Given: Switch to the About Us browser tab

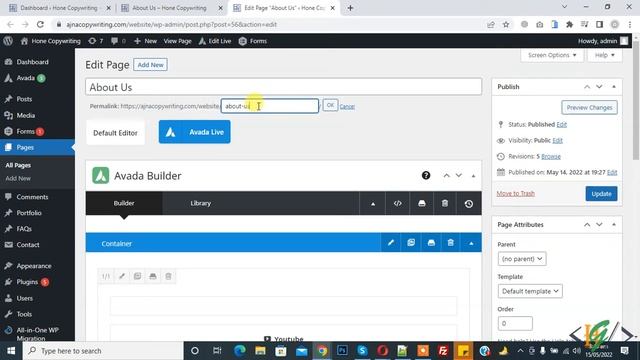Looking at the screenshot, I should 169,8.
